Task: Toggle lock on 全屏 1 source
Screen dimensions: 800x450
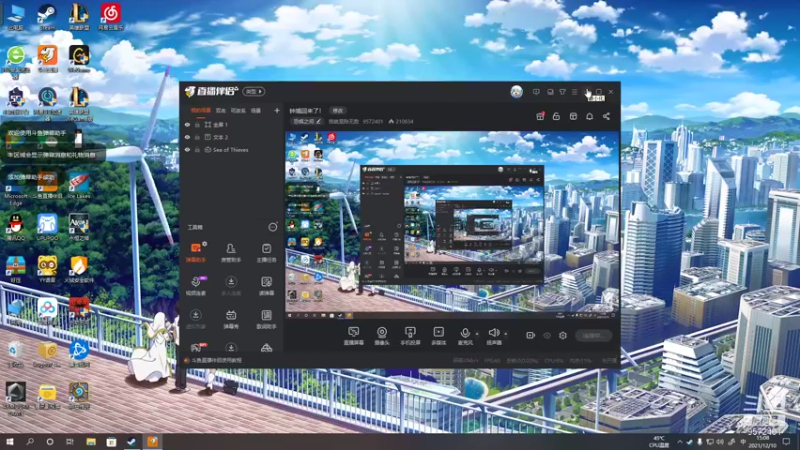Action: point(197,124)
